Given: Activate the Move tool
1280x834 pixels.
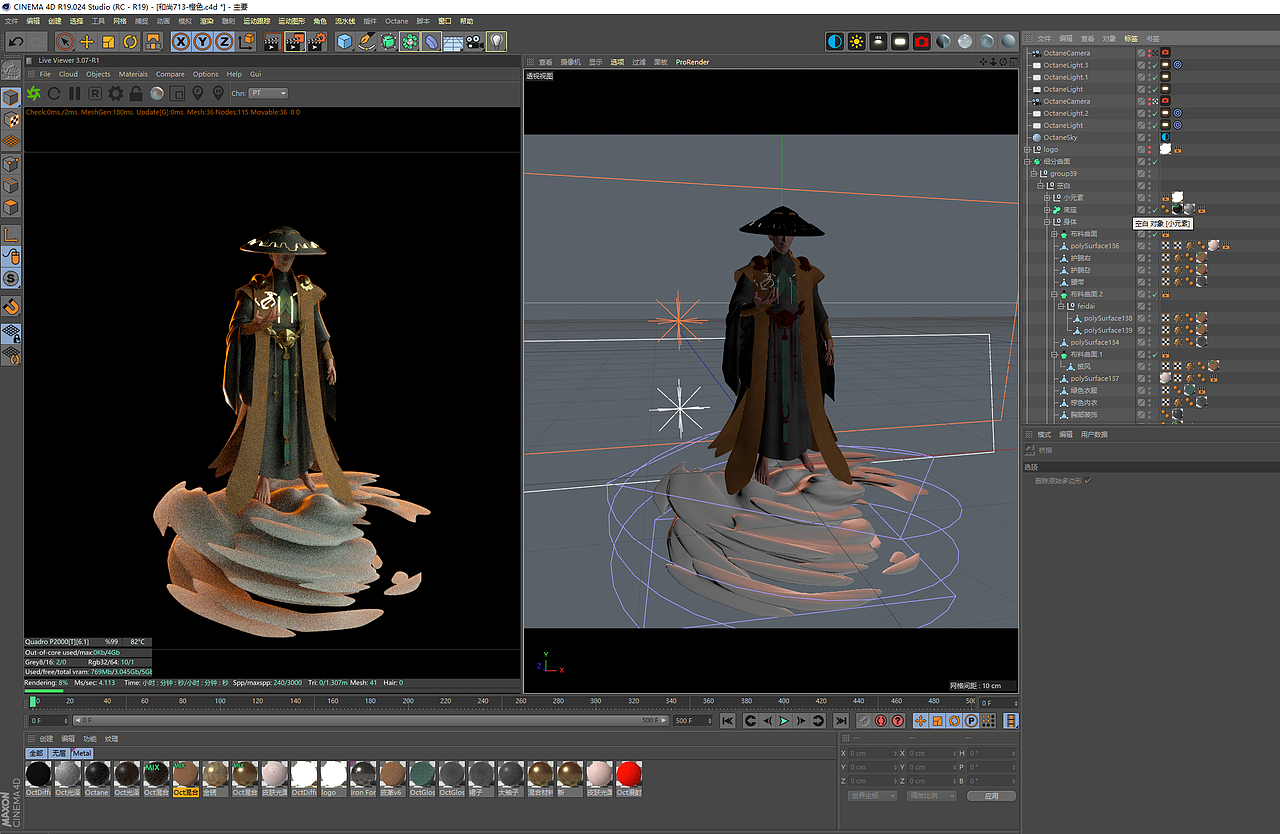Looking at the screenshot, I should (87, 41).
